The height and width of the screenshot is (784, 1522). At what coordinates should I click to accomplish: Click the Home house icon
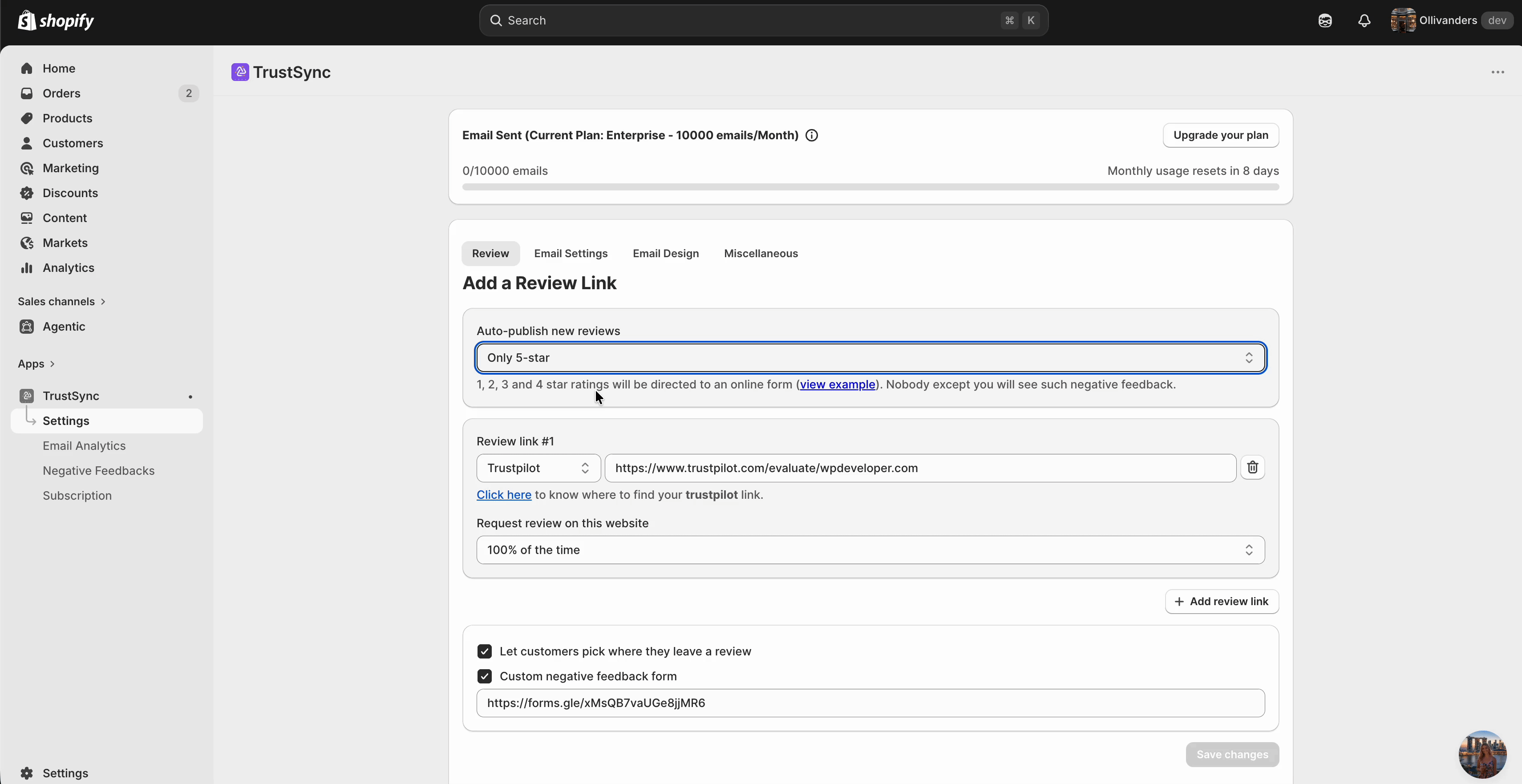tap(27, 69)
